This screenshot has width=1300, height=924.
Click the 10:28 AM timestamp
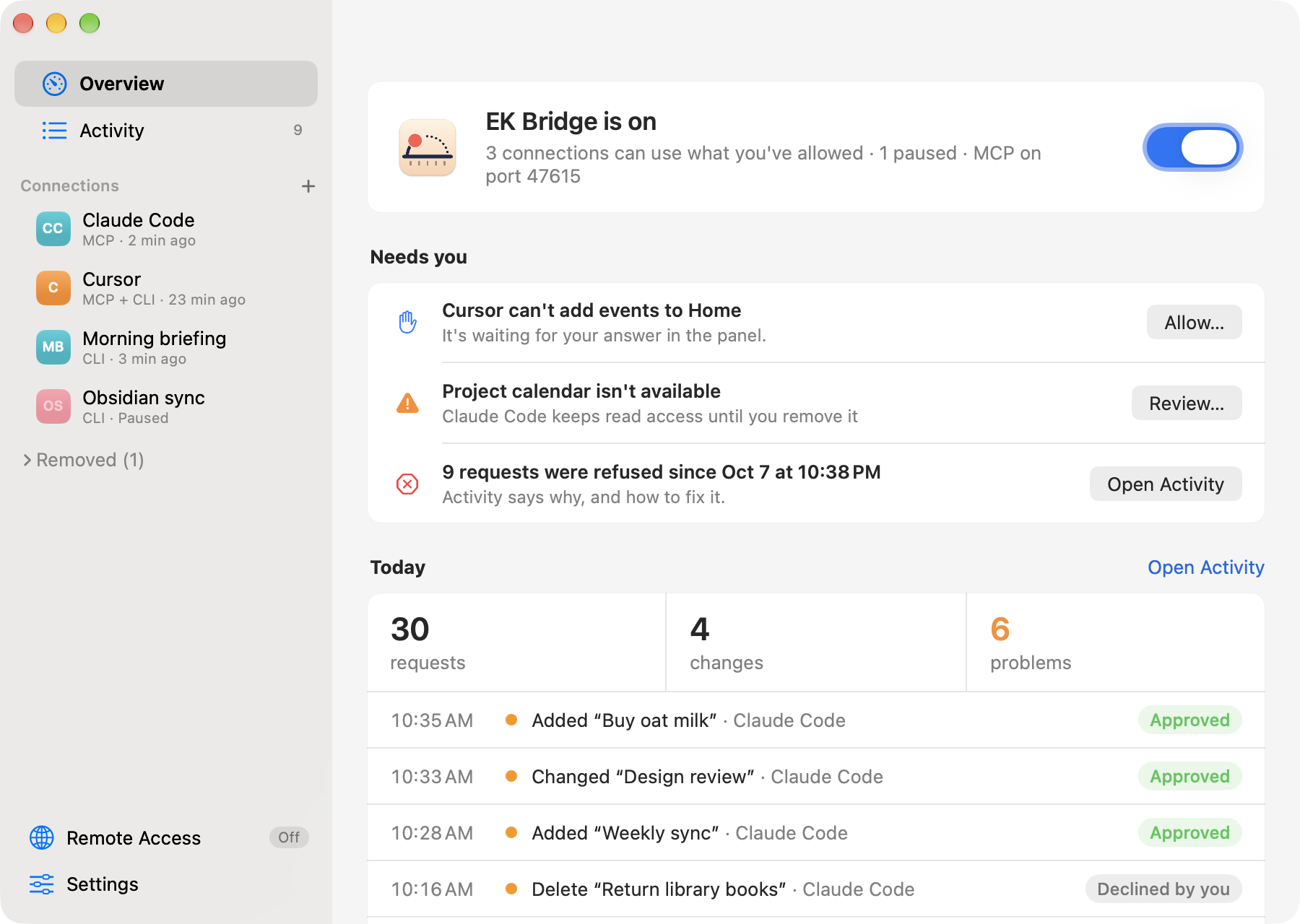click(432, 833)
